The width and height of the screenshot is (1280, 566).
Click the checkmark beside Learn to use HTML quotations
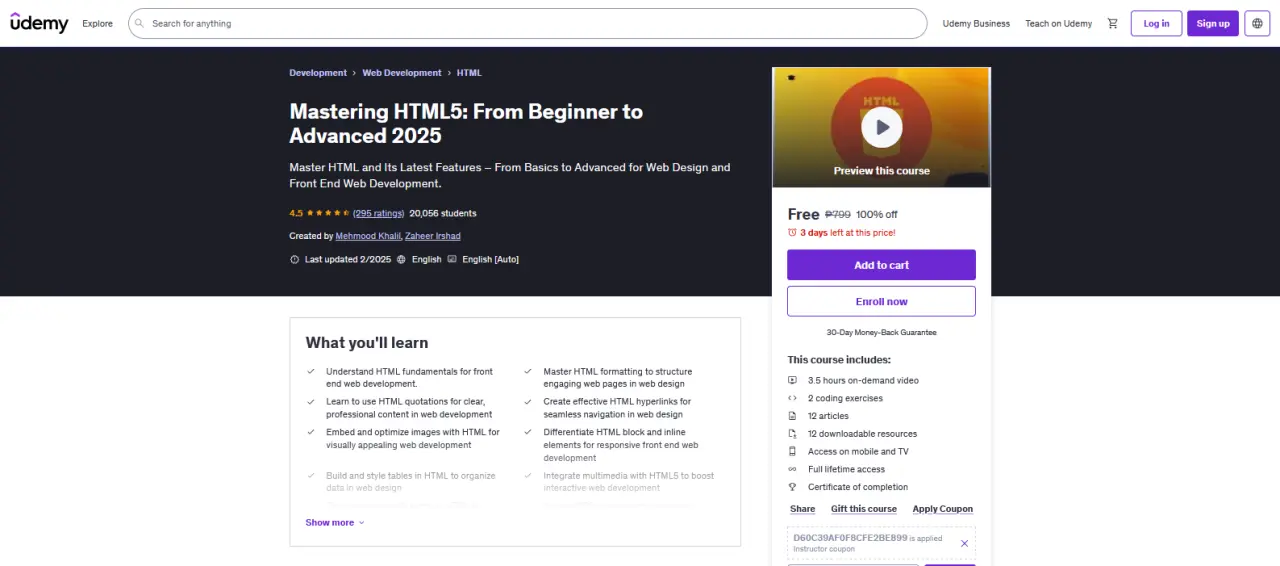point(311,401)
